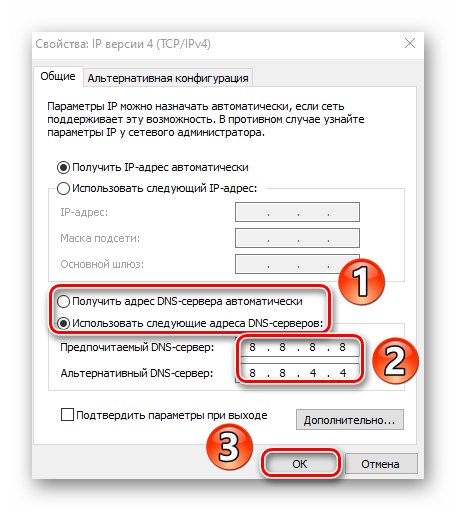Click the Основной шлюз input field
The height and width of the screenshot is (511, 456).
click(x=297, y=264)
